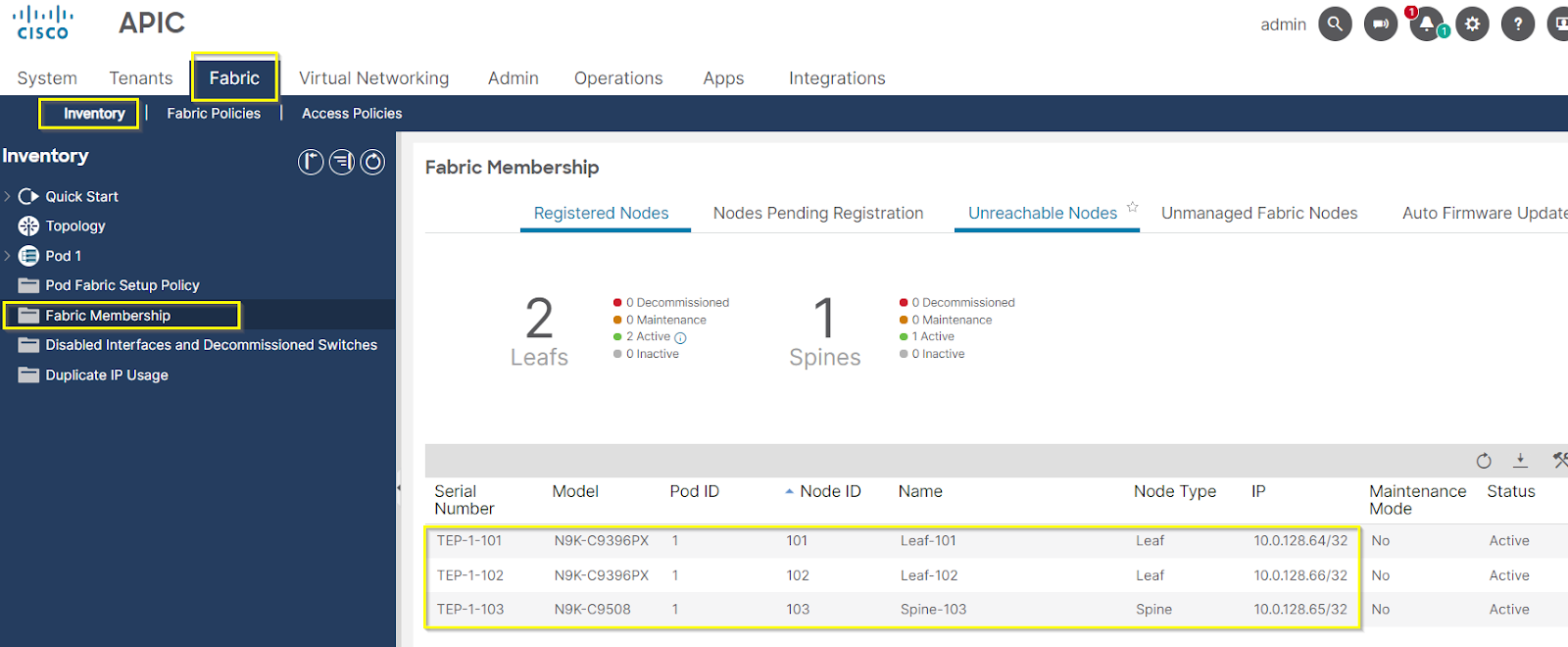
Task: Click the N9K-C9508 model cell
Action: point(592,610)
